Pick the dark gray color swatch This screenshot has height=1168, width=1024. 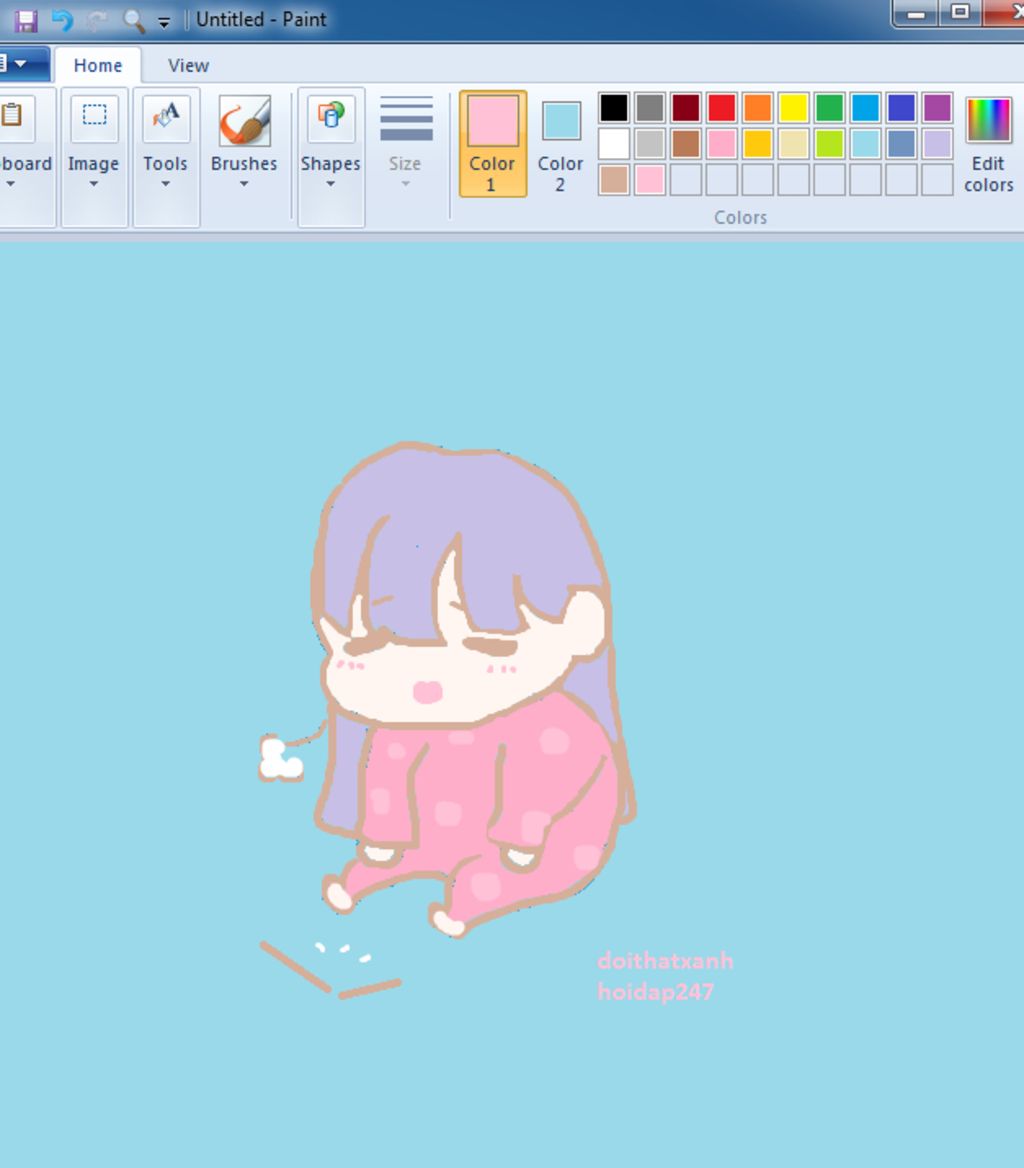tap(649, 108)
